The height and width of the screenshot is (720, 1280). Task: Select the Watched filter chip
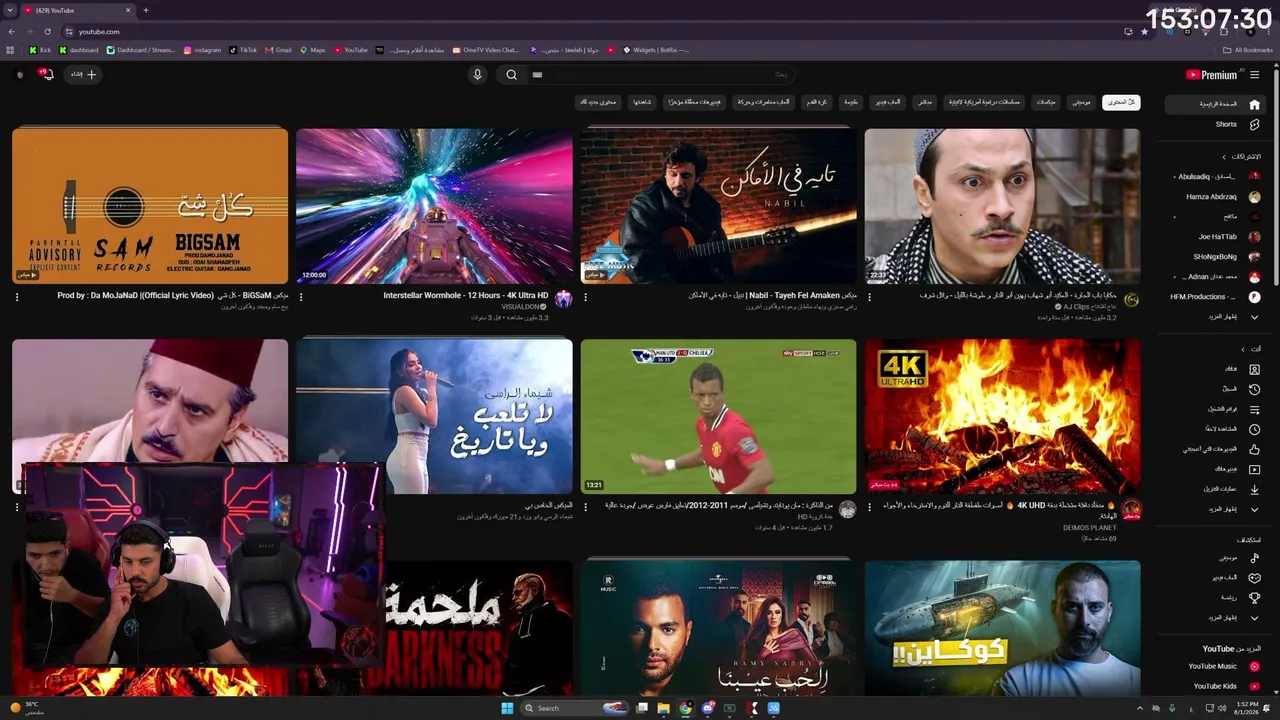[641, 102]
